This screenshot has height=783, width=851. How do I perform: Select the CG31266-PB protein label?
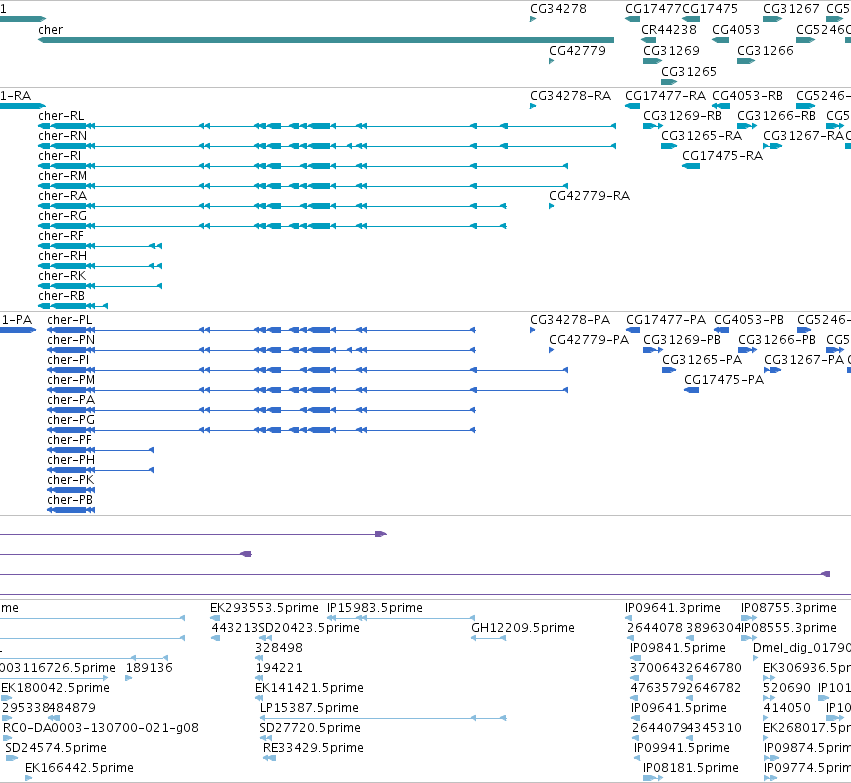(x=777, y=340)
